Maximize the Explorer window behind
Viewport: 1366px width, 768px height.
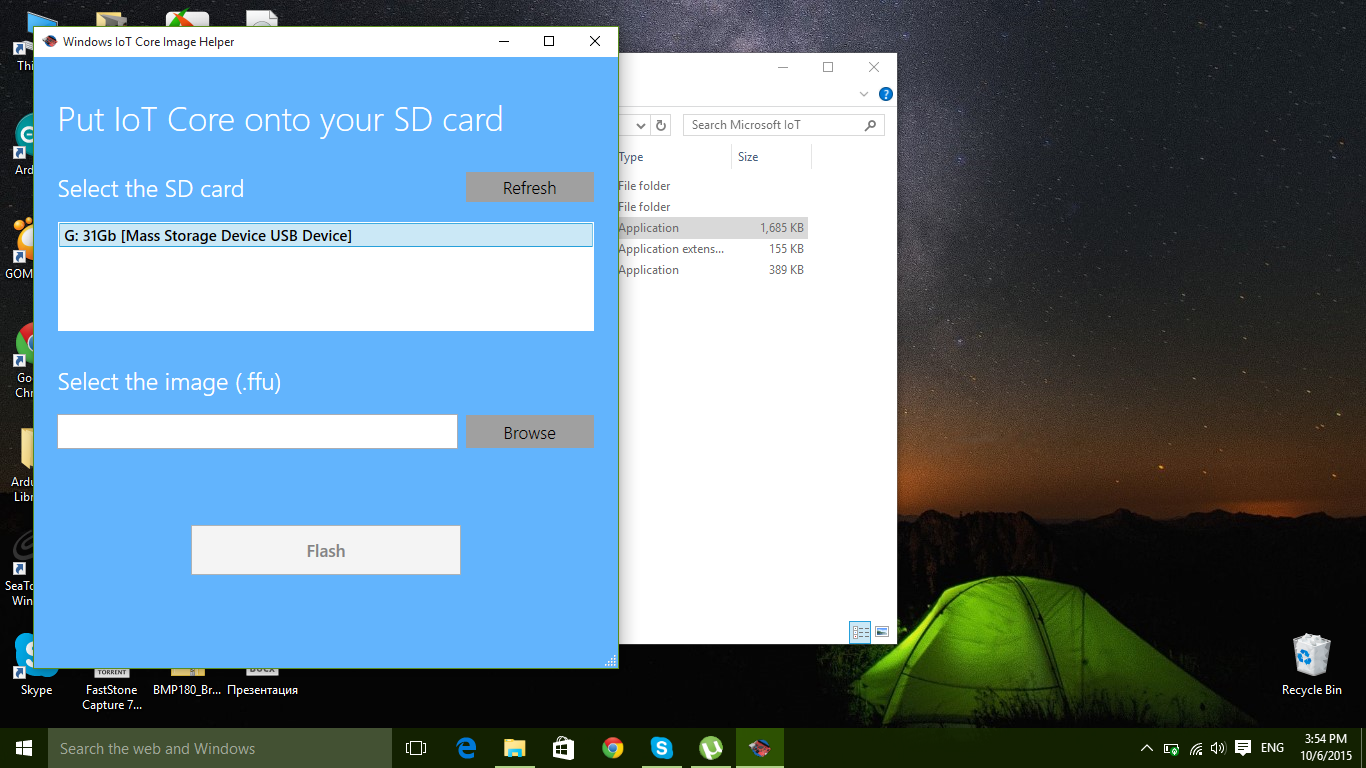tap(828, 67)
